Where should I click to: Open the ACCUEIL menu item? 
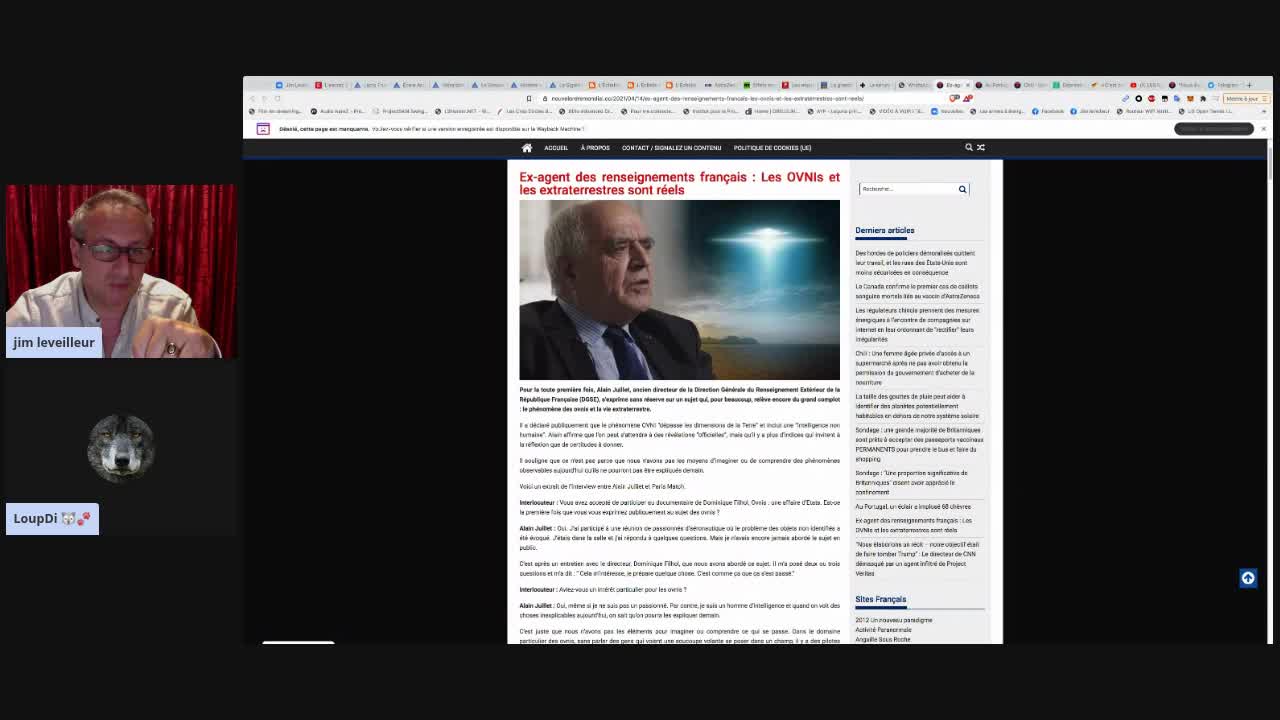tap(556, 148)
